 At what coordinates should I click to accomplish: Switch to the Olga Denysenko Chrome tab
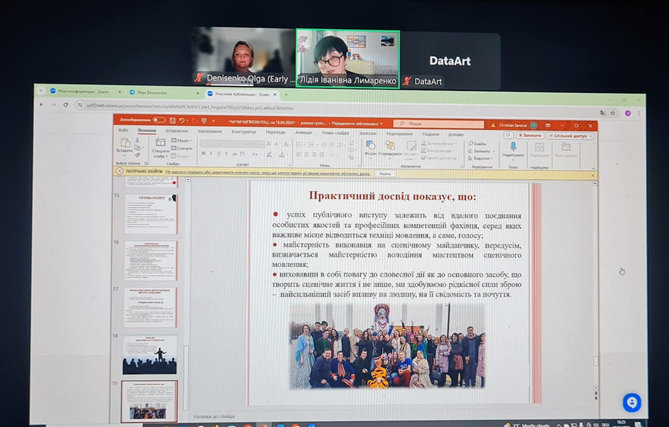[x=164, y=93]
